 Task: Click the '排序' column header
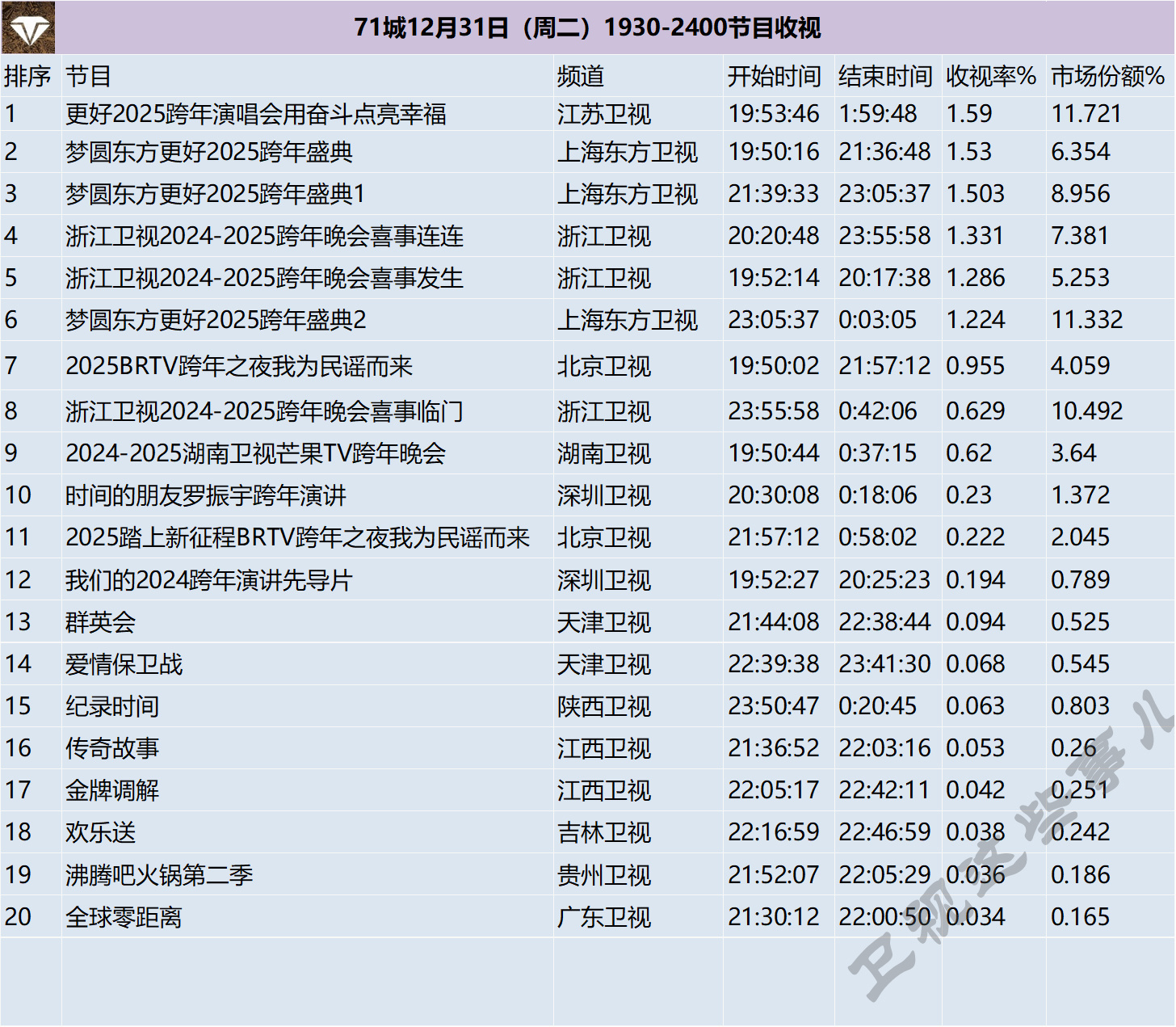pyautogui.click(x=27, y=76)
